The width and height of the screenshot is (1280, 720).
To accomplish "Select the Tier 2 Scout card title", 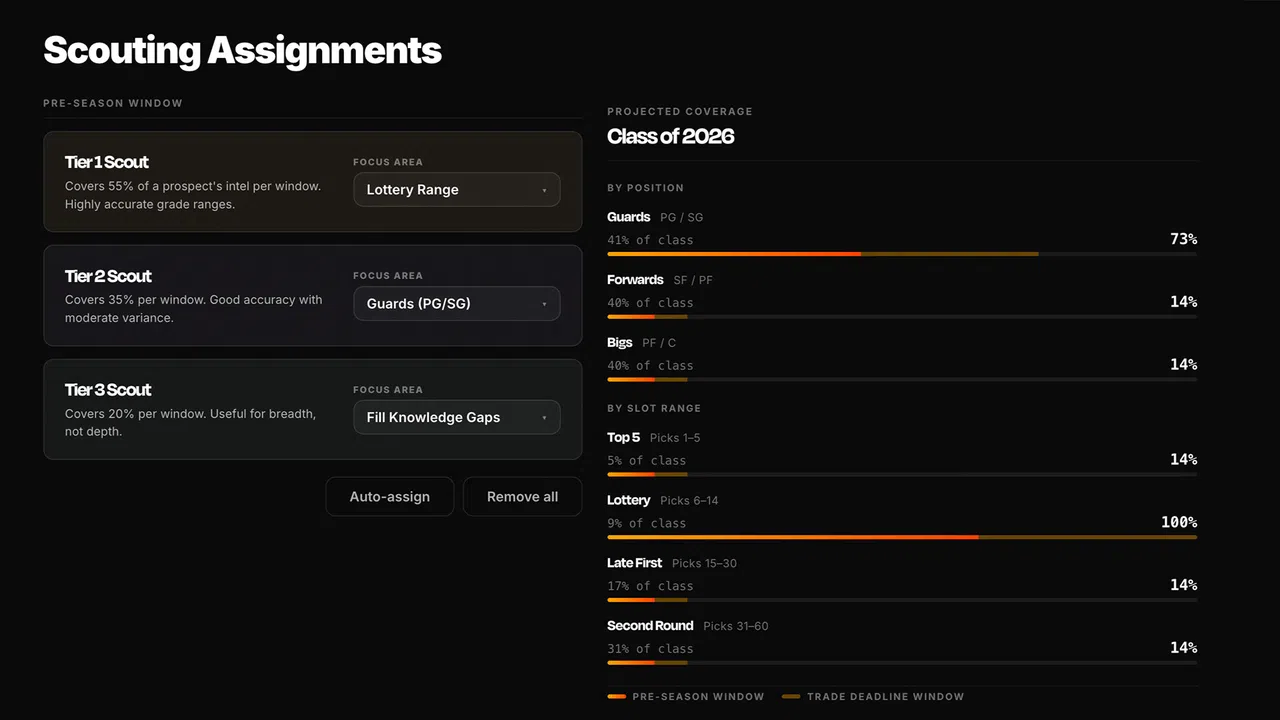I will (x=108, y=276).
